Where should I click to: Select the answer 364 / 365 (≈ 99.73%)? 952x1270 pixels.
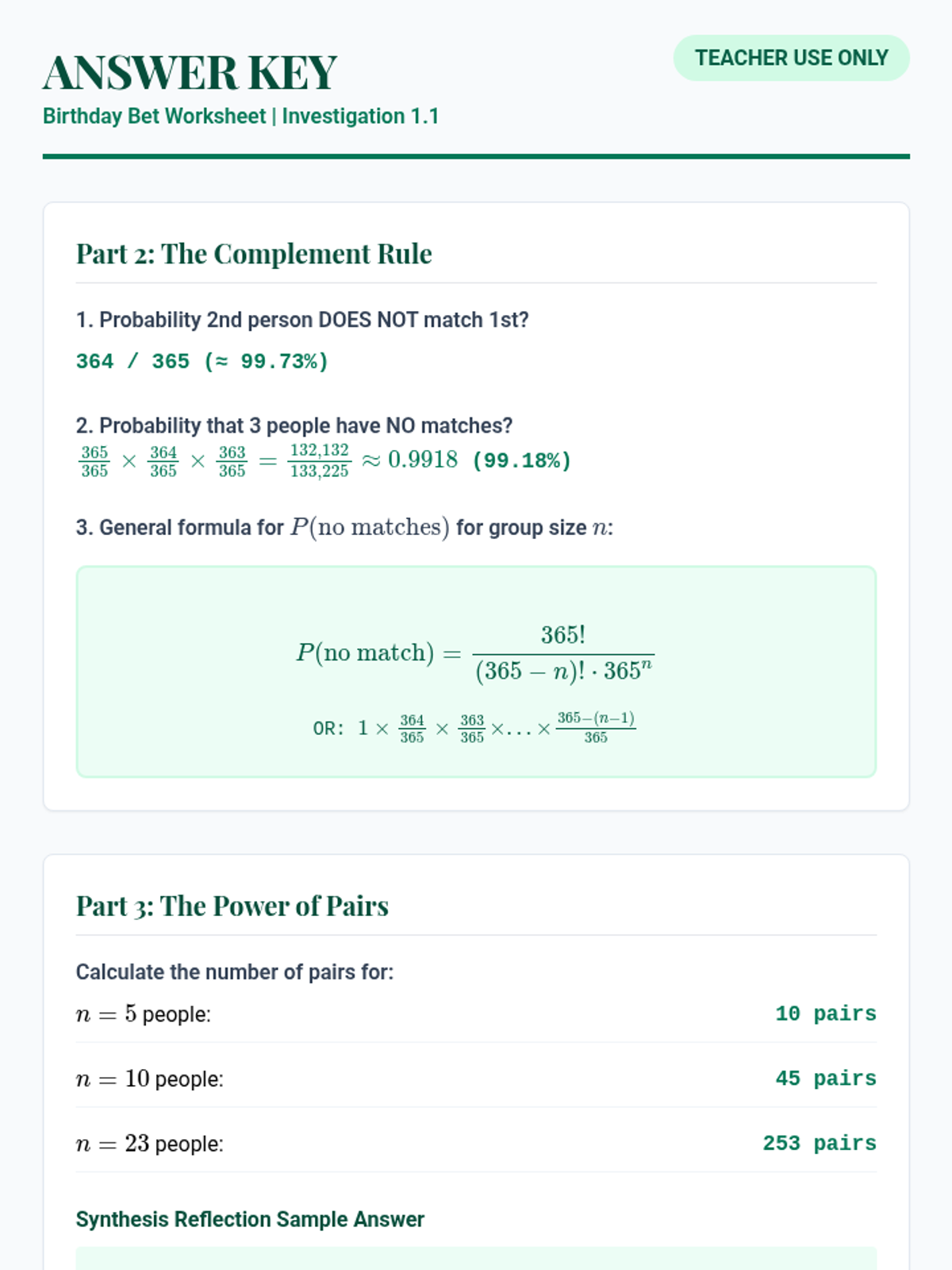click(202, 361)
